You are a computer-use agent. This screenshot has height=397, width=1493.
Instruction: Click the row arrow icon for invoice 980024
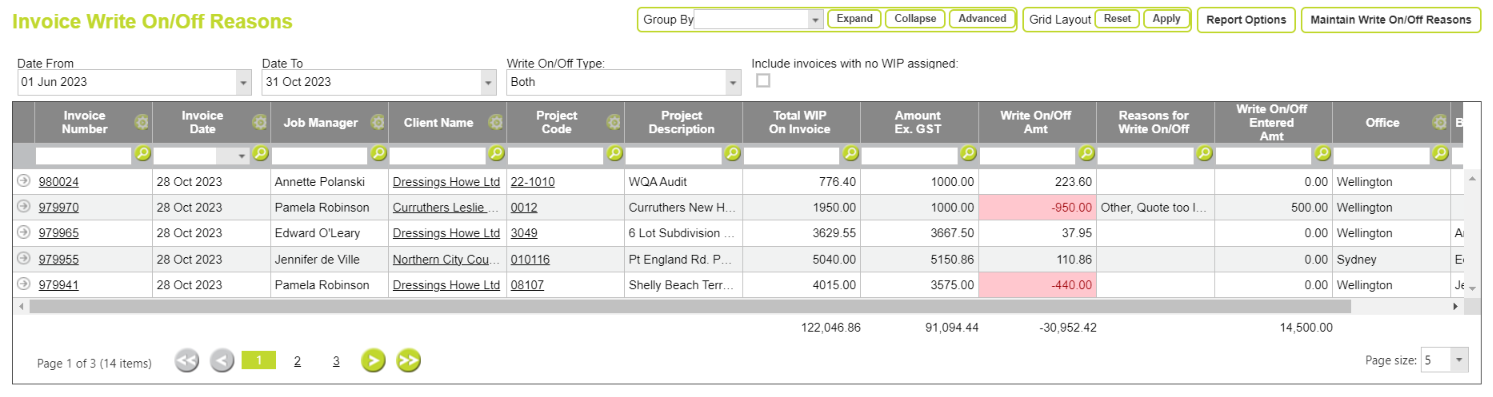pyautogui.click(x=23, y=181)
